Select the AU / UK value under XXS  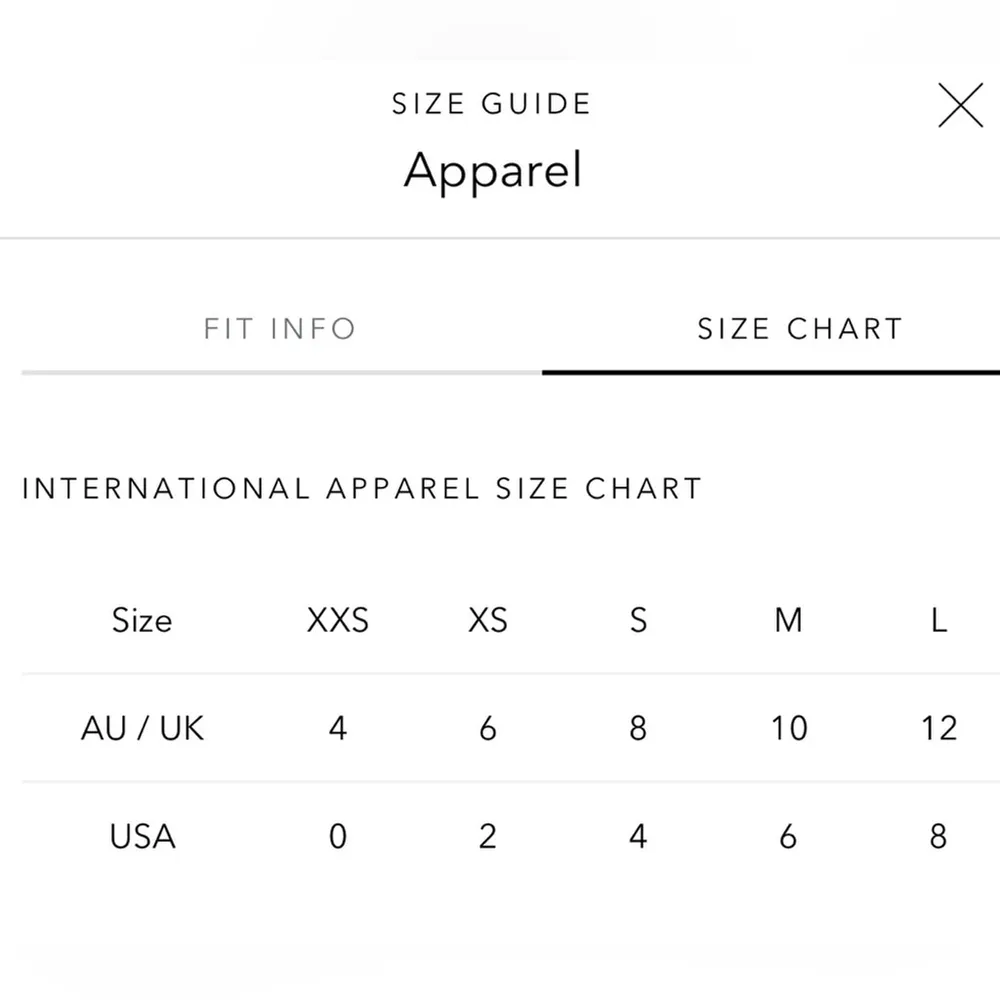point(338,728)
